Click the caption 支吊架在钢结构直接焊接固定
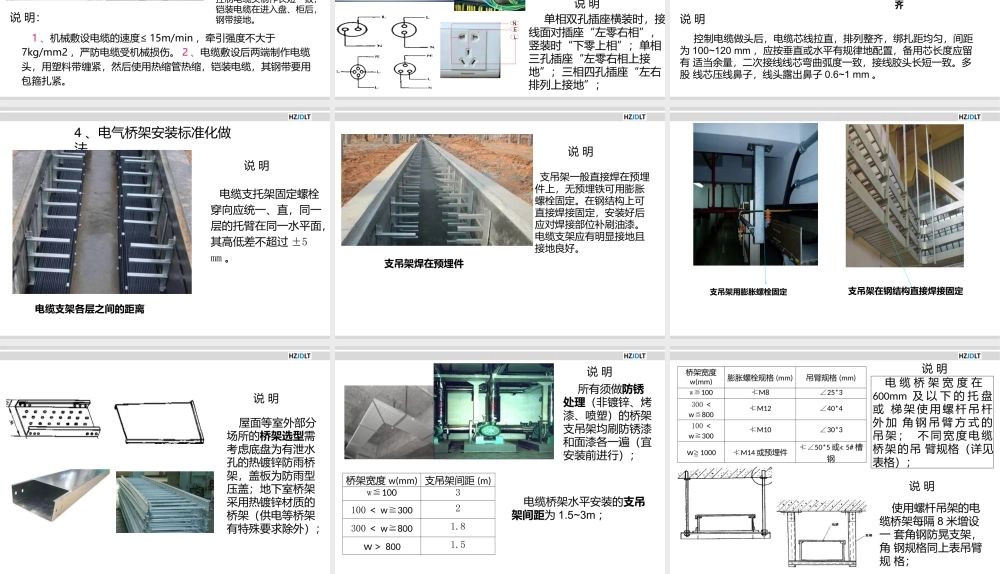Viewport: 1000px width, 574px height. coord(905,291)
